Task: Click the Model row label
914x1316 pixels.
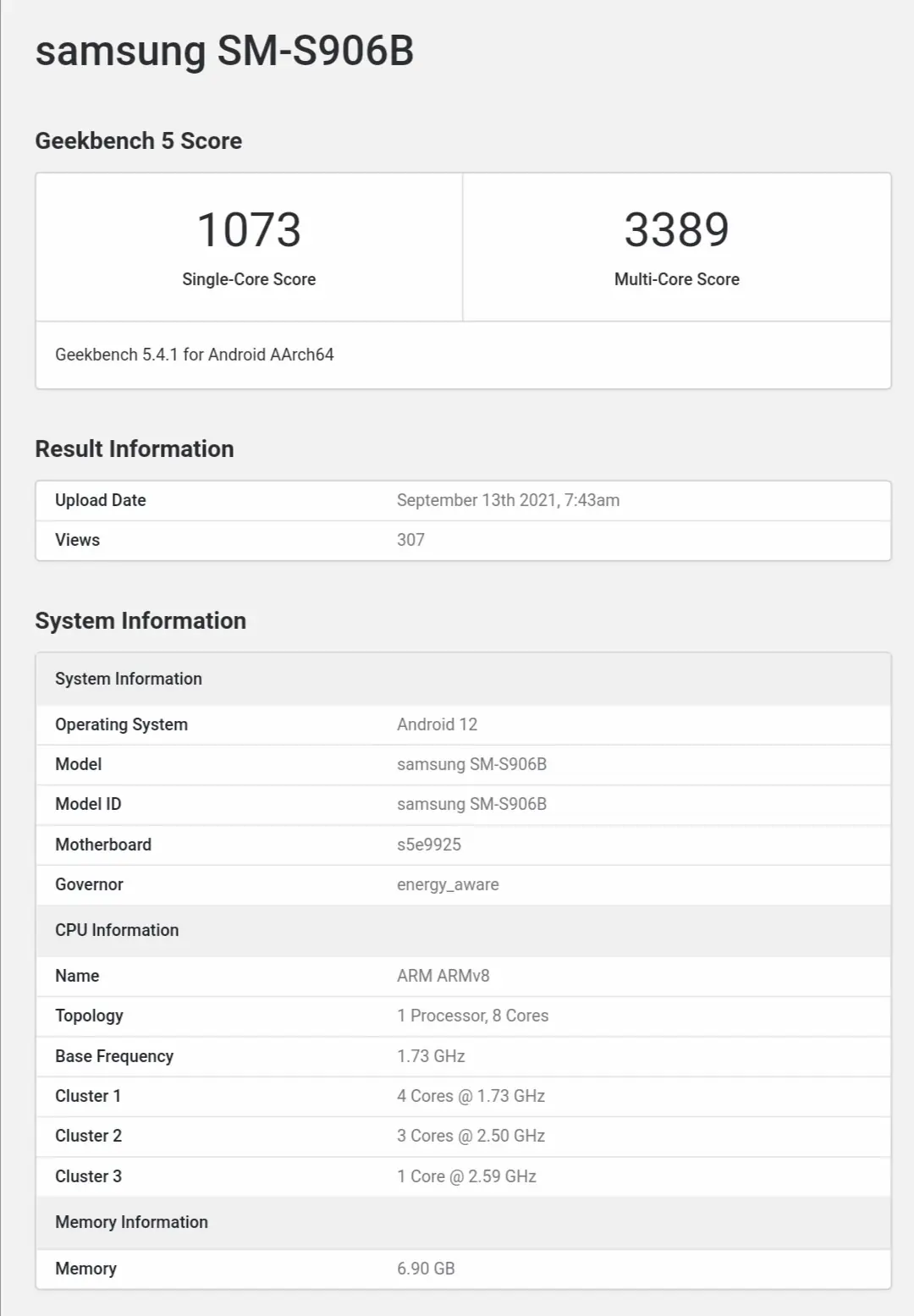Action: click(79, 764)
